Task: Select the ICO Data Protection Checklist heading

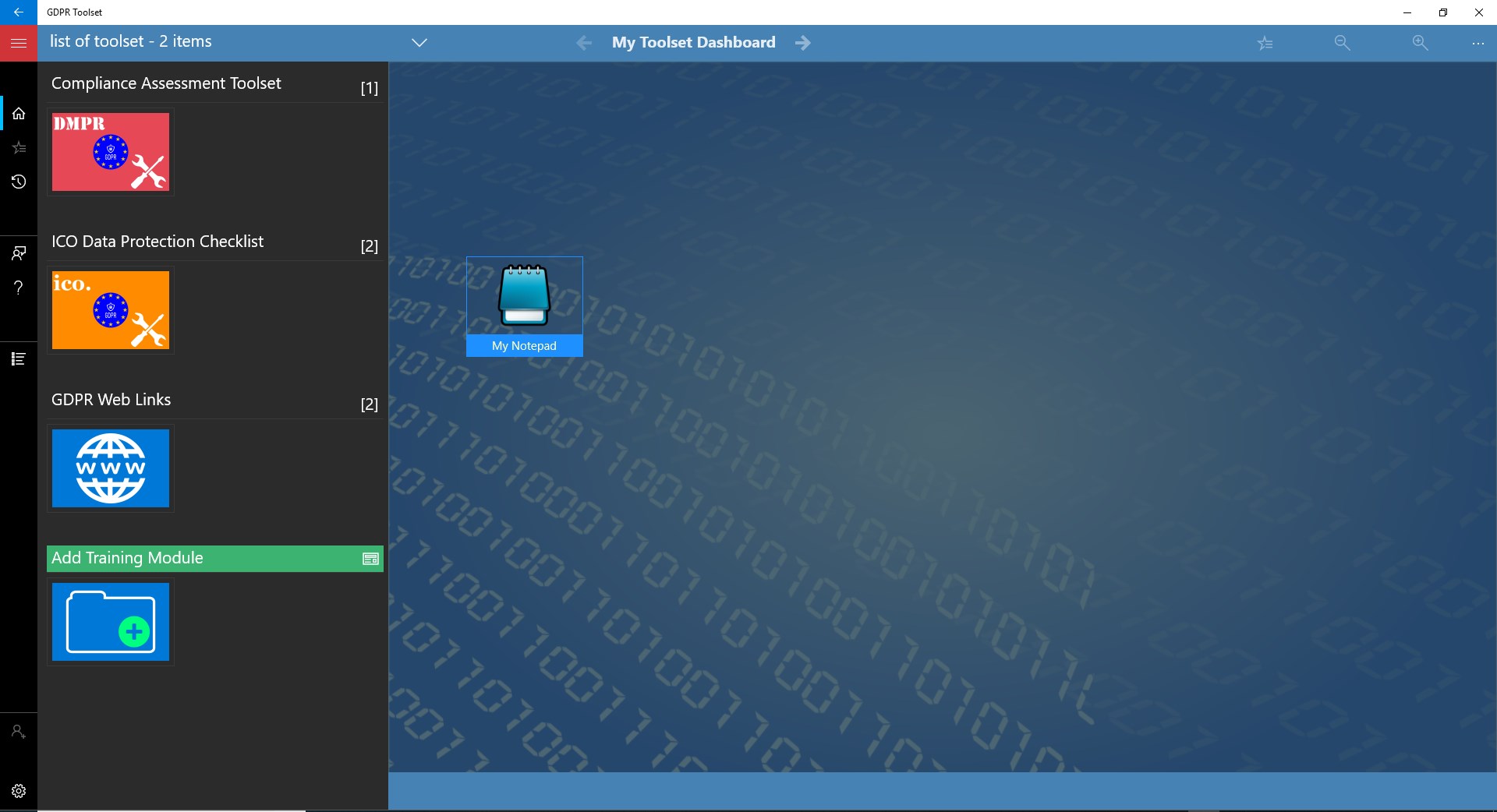Action: coord(157,242)
